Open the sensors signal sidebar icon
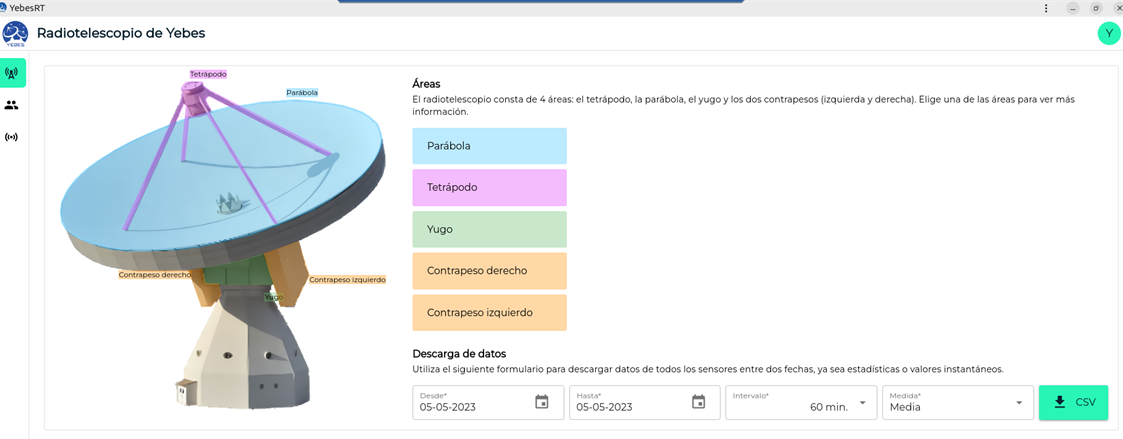The width and height of the screenshot is (1123, 439). [11, 137]
